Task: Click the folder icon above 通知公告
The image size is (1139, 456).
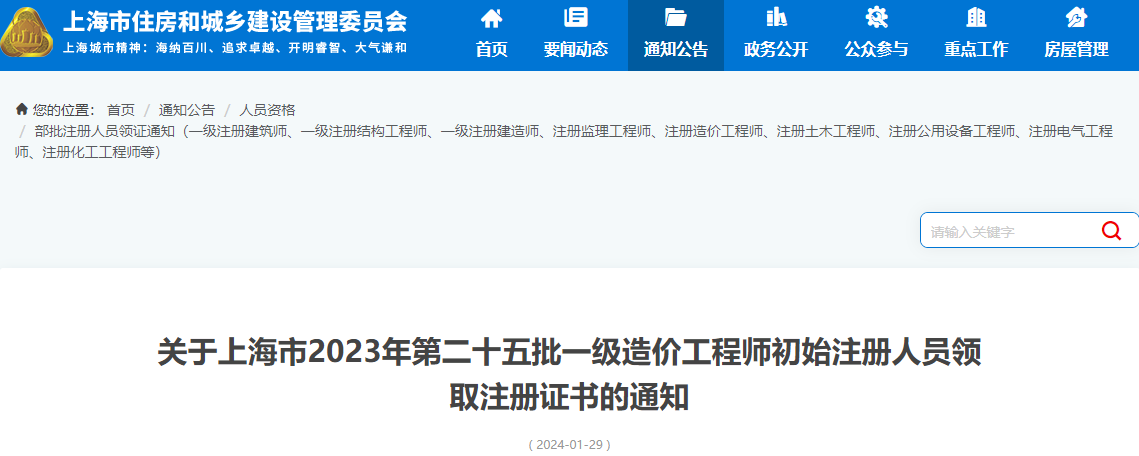Action: click(x=676, y=17)
